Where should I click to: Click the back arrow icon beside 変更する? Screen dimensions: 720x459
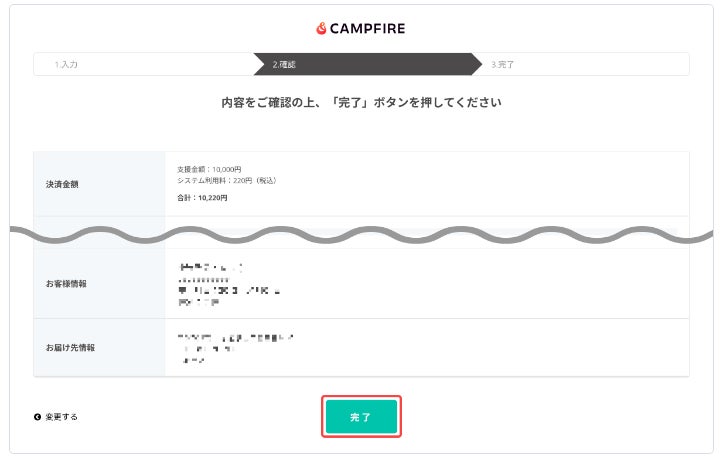[38, 417]
